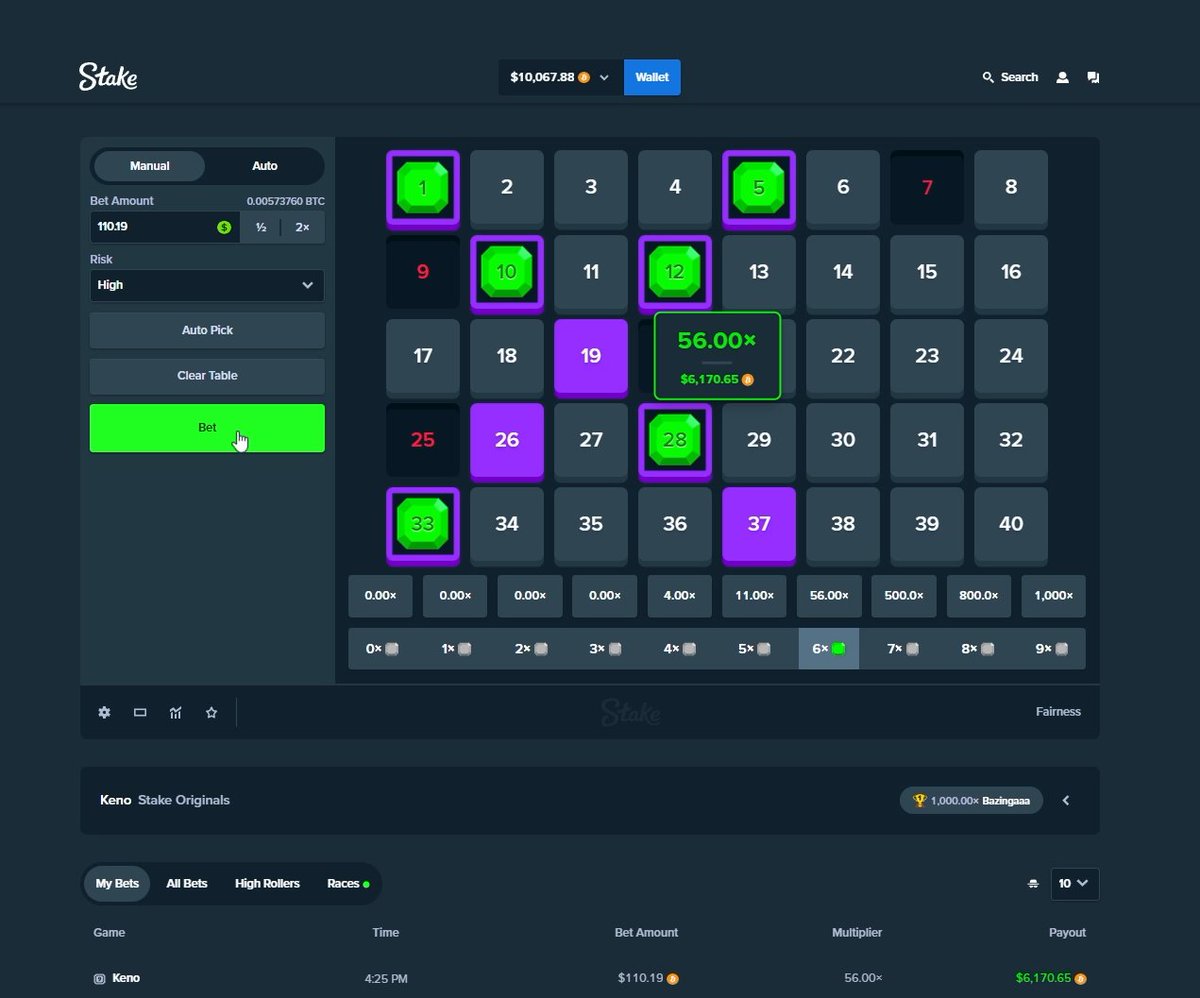Select number tile 22
Viewport: 1200px width, 998px height.
pos(843,356)
